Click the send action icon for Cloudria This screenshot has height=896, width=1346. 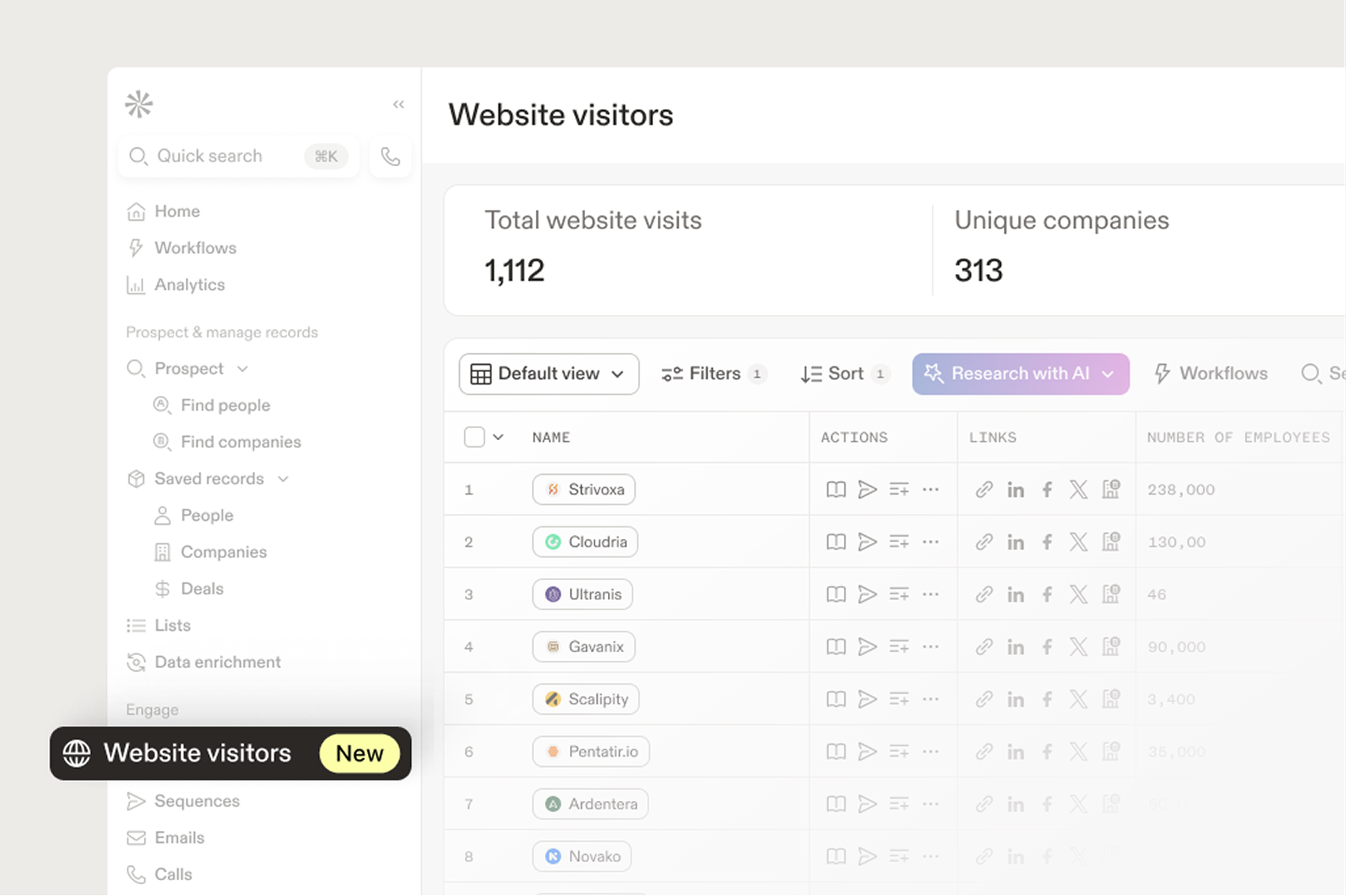tap(868, 541)
